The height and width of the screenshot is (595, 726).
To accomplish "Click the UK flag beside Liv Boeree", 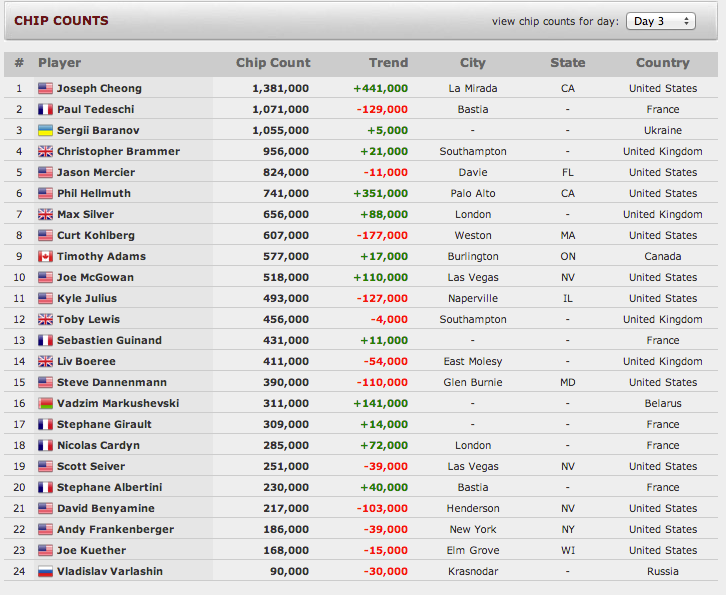I will click(45, 361).
